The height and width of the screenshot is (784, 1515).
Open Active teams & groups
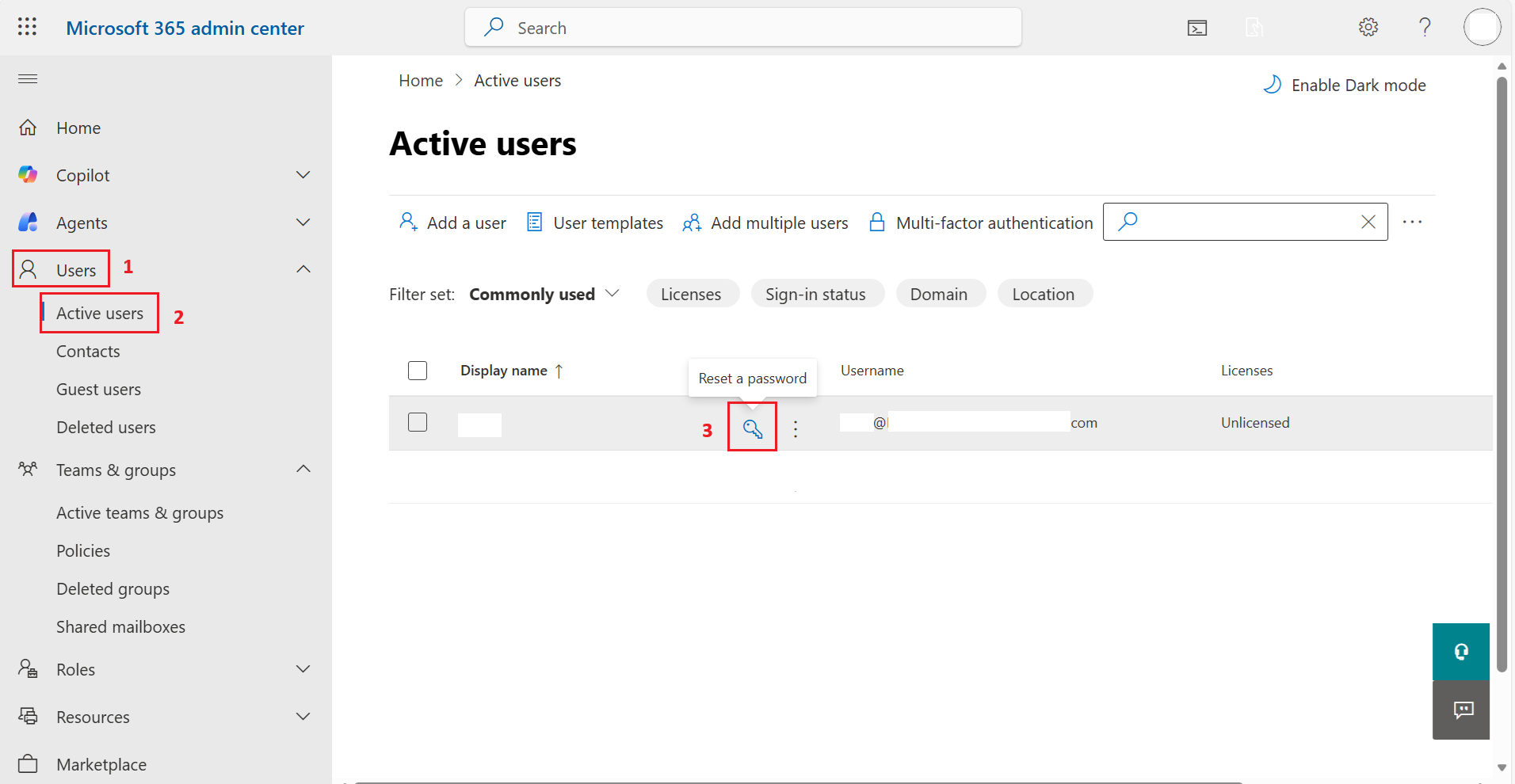(x=140, y=513)
